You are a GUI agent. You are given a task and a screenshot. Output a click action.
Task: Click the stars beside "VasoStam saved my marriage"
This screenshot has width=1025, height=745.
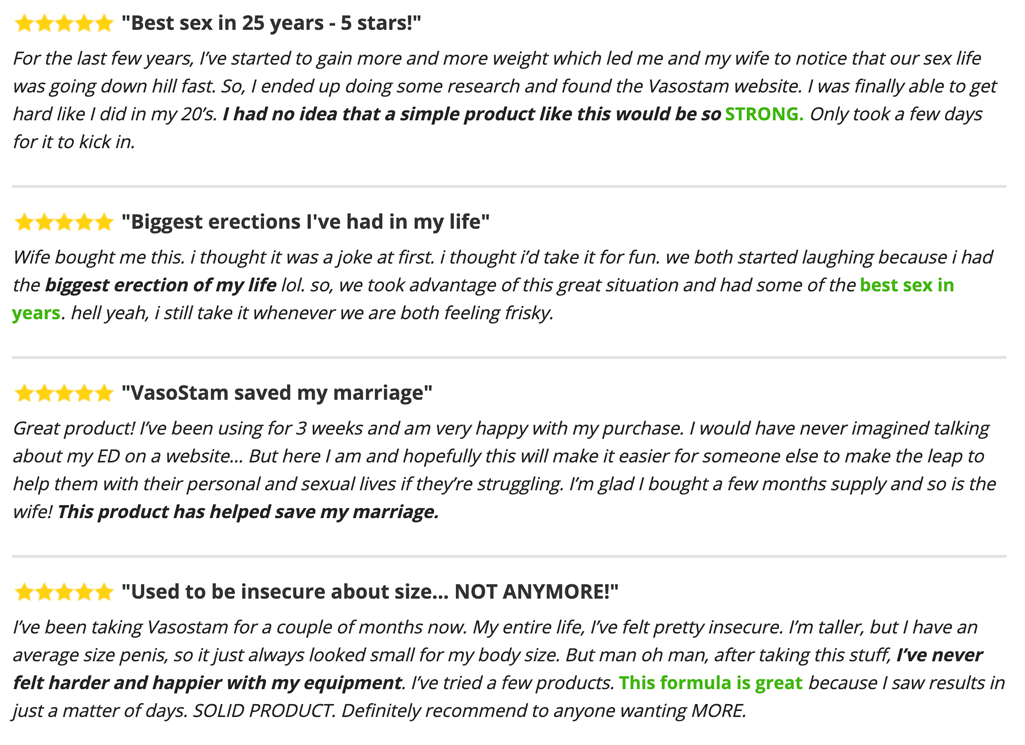point(64,393)
